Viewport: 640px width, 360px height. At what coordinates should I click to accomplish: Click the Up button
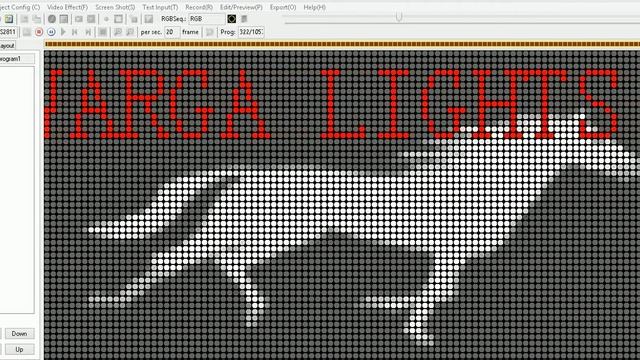coord(19,349)
